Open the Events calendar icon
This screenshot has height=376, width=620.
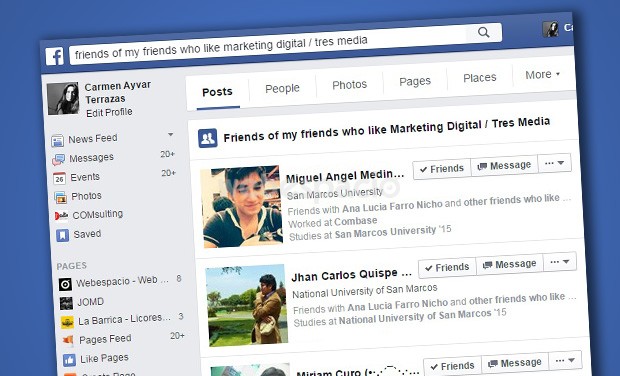pos(59,178)
